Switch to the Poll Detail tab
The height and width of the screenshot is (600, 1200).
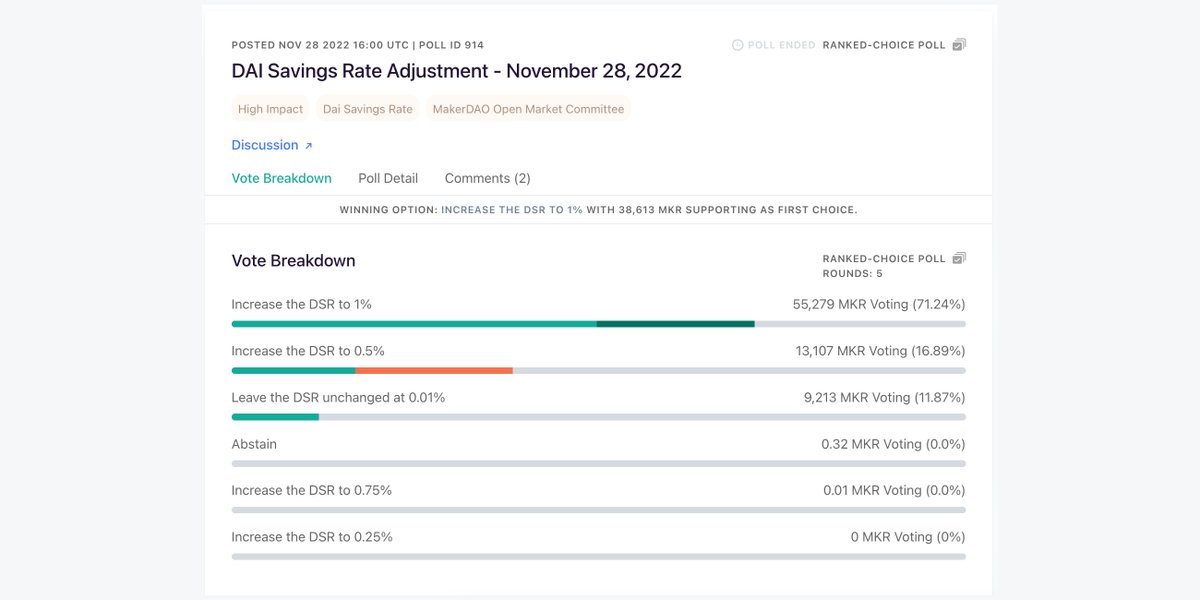pos(388,178)
